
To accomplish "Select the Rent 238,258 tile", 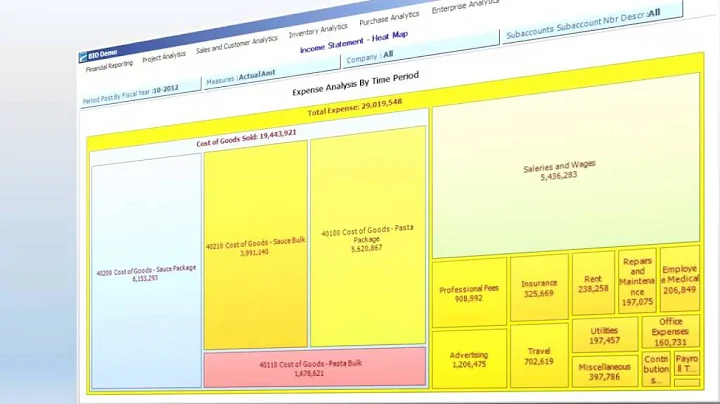I will click(x=593, y=283).
